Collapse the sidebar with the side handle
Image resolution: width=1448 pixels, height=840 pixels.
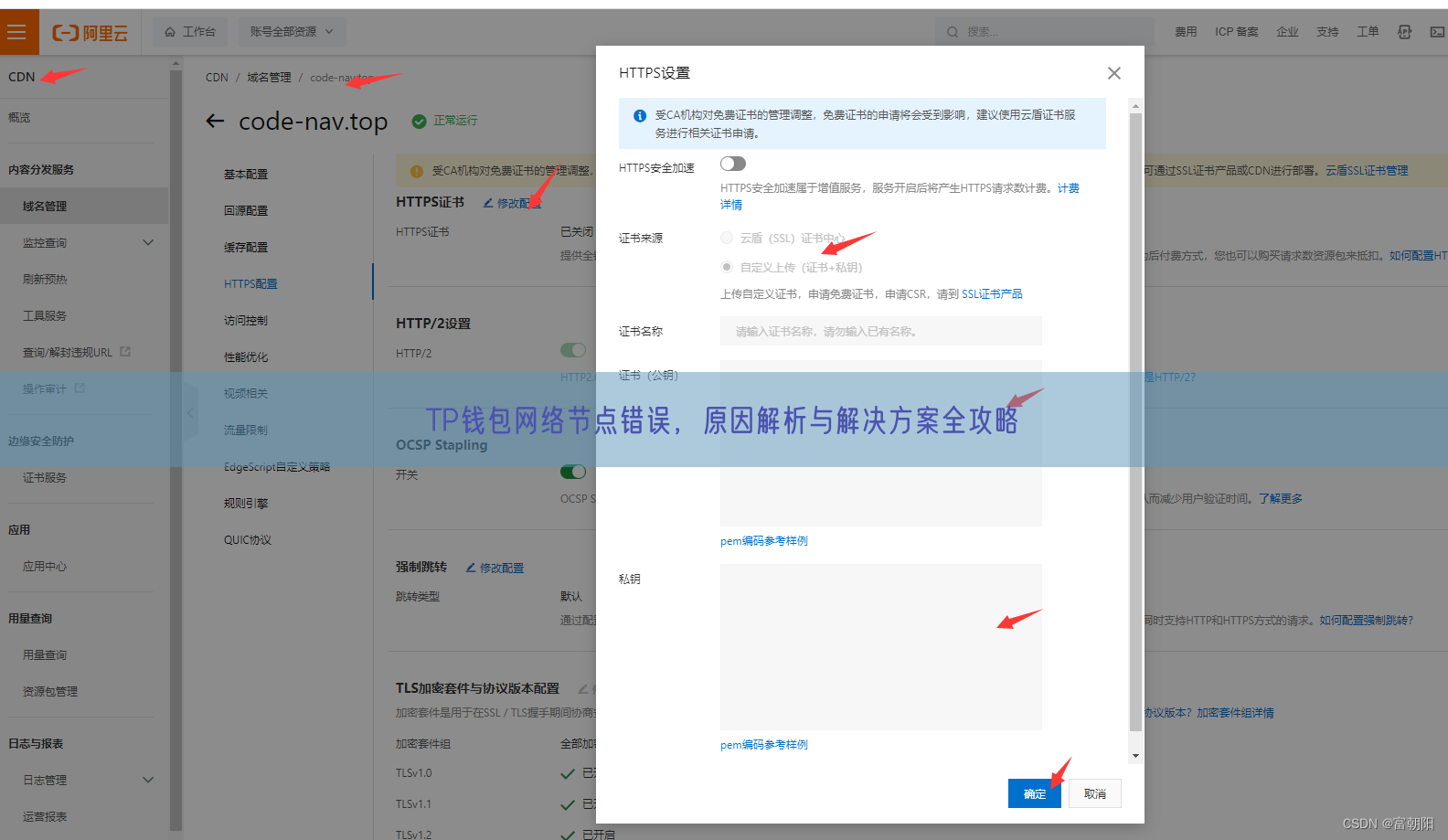coord(190,413)
